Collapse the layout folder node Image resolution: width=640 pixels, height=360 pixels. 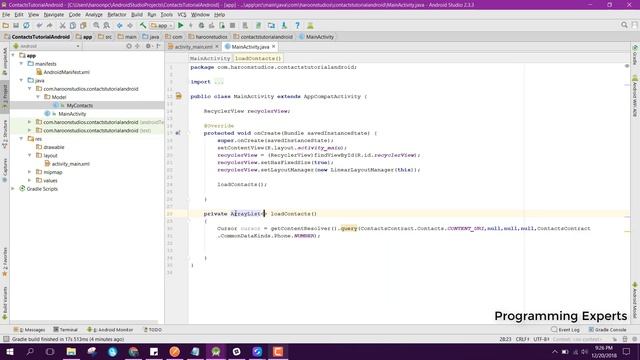[30, 156]
